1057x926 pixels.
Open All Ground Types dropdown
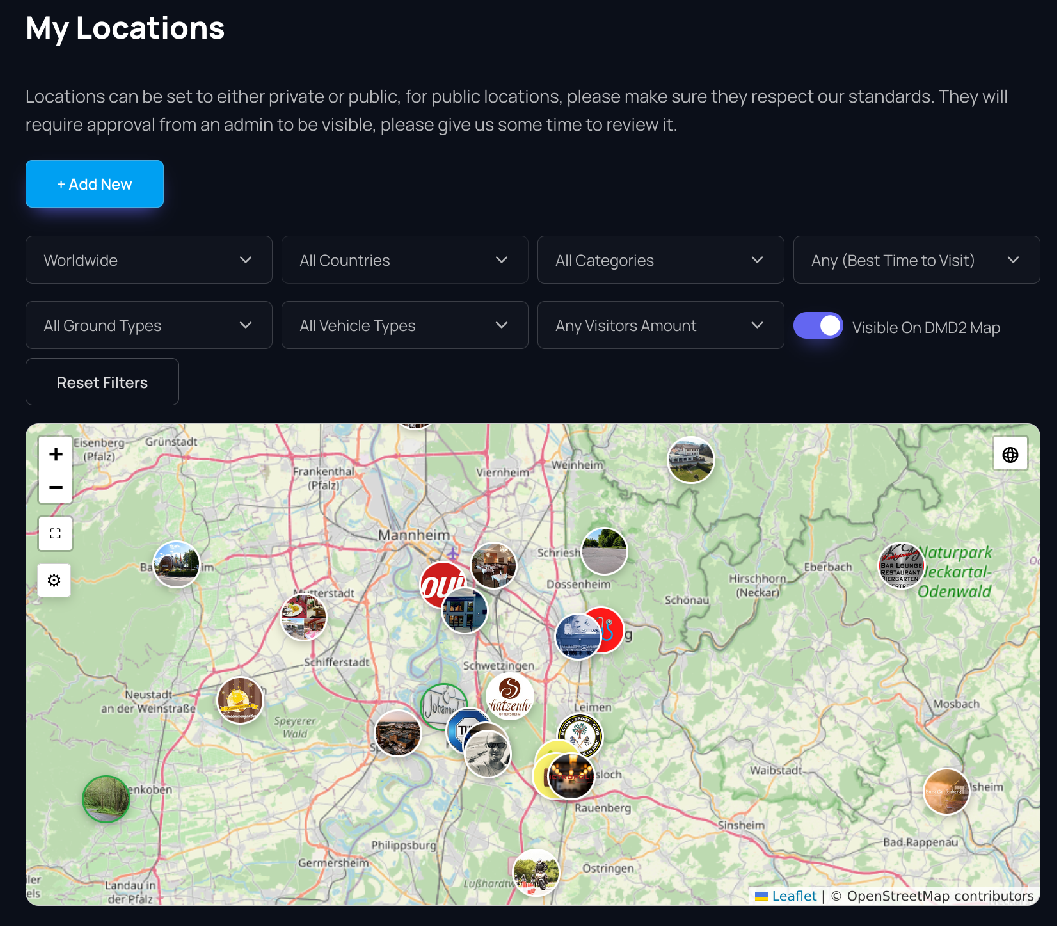tap(148, 326)
